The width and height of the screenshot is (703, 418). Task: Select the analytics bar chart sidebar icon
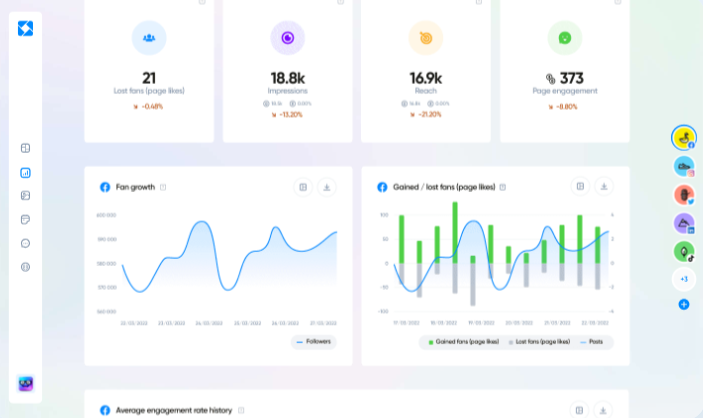tap(26, 173)
